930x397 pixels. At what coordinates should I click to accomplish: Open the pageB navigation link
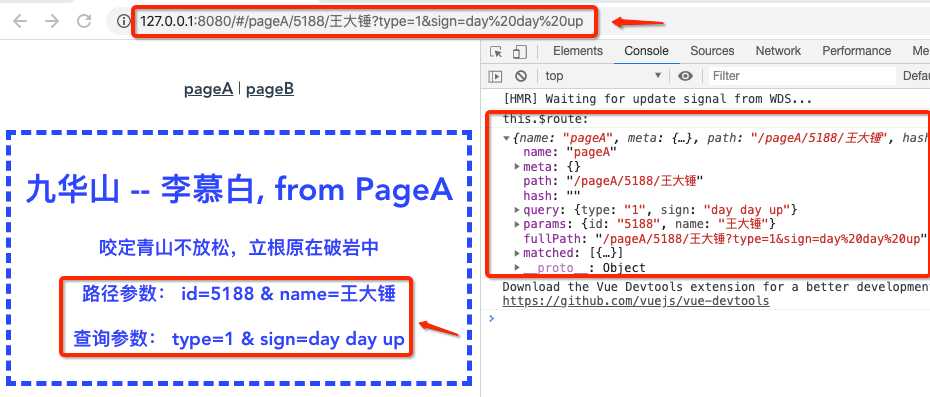pos(270,90)
